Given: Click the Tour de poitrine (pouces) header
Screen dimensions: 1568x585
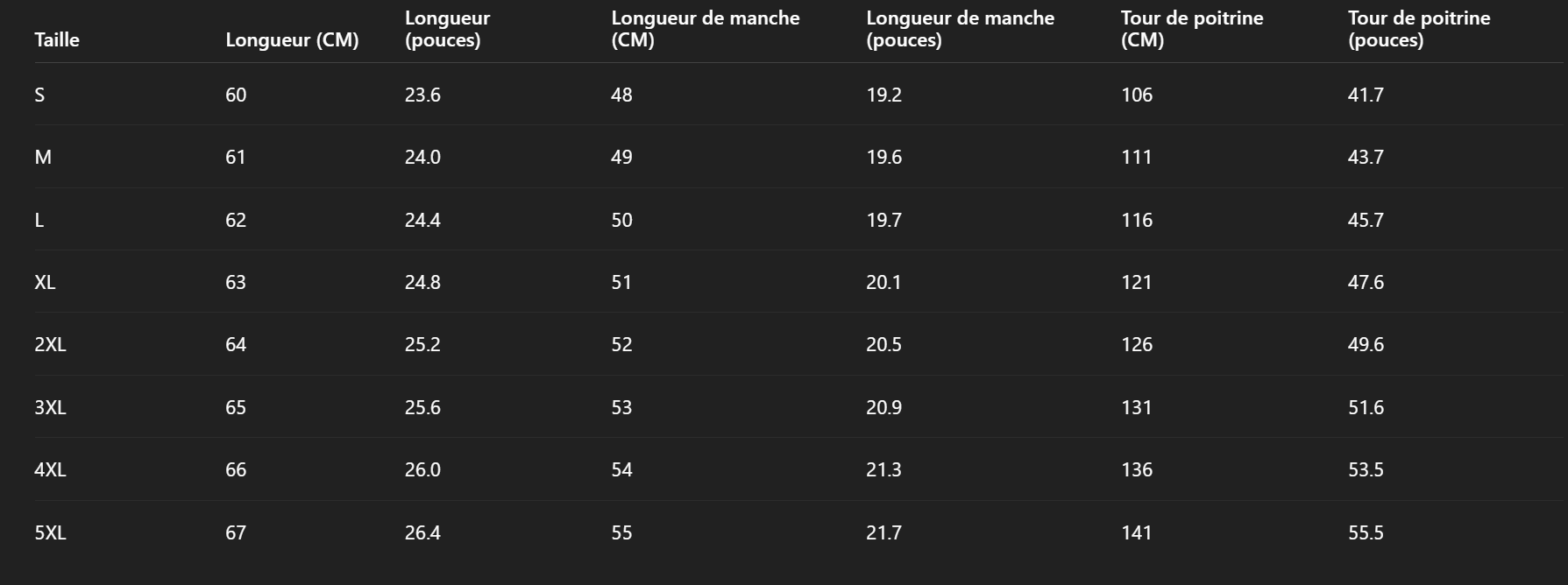Looking at the screenshot, I should tap(1418, 29).
